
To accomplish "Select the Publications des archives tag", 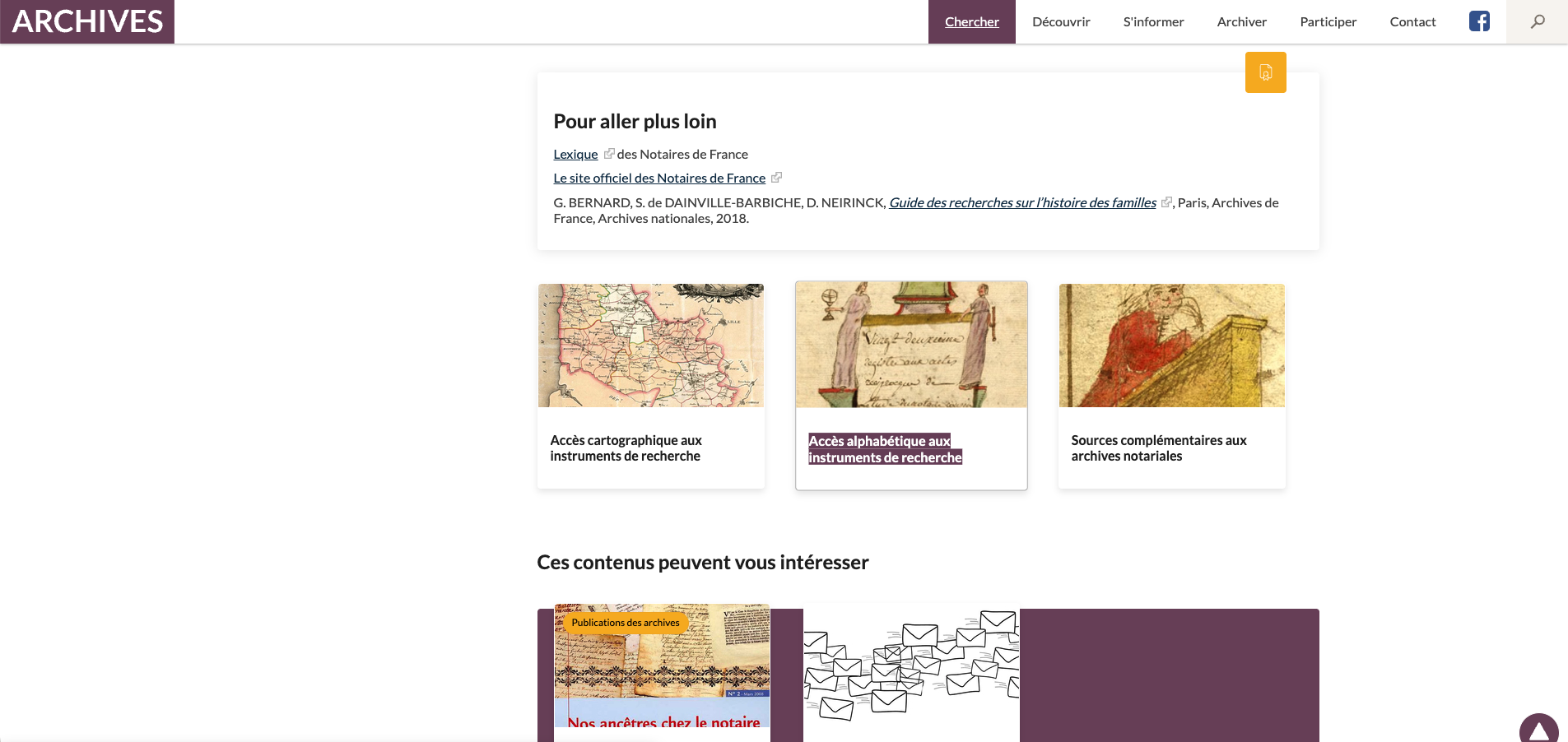I will pyautogui.click(x=626, y=623).
